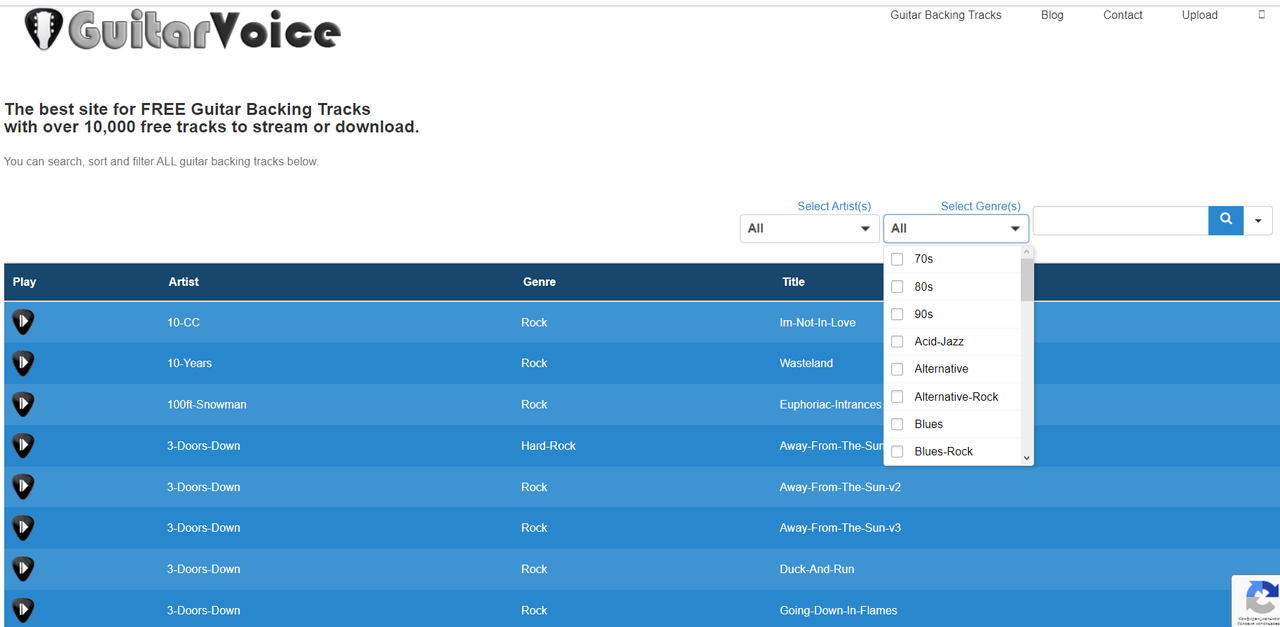Click the search magnifier button
1280x627 pixels.
(1226, 220)
